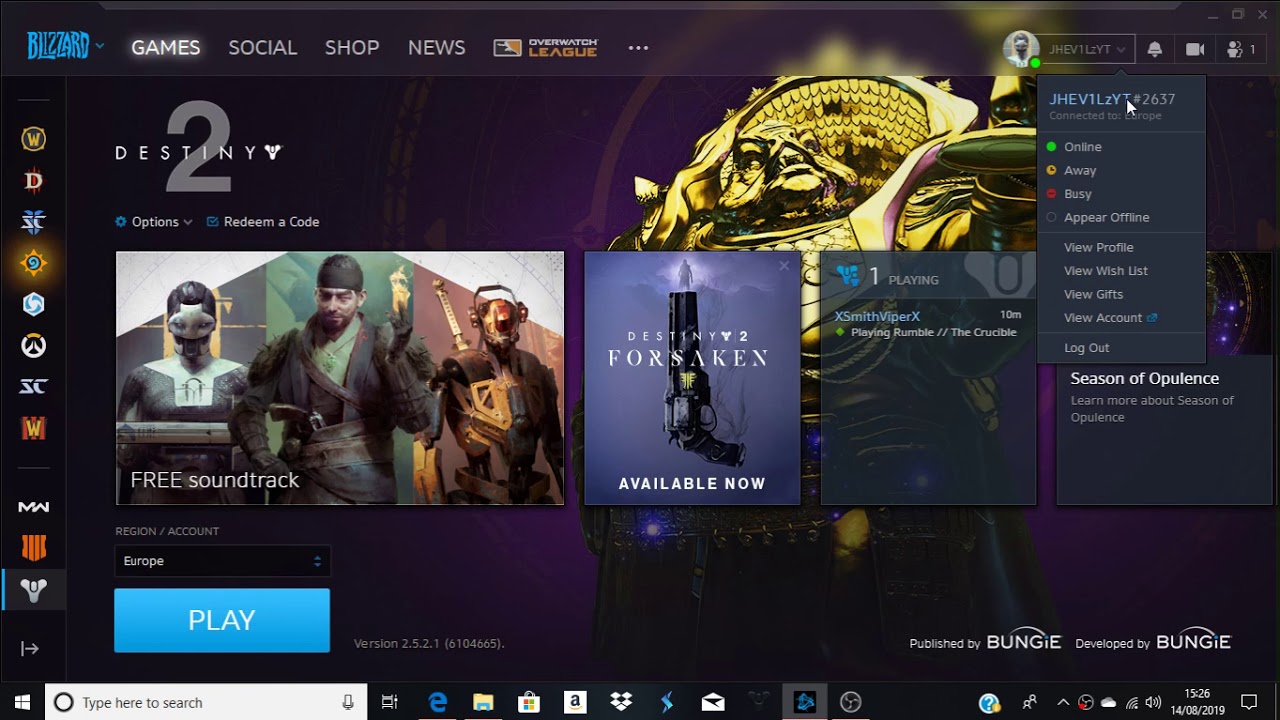Viewport: 1280px width, 720px height.
Task: Open Microsoft Edge from the taskbar
Action: 438,702
